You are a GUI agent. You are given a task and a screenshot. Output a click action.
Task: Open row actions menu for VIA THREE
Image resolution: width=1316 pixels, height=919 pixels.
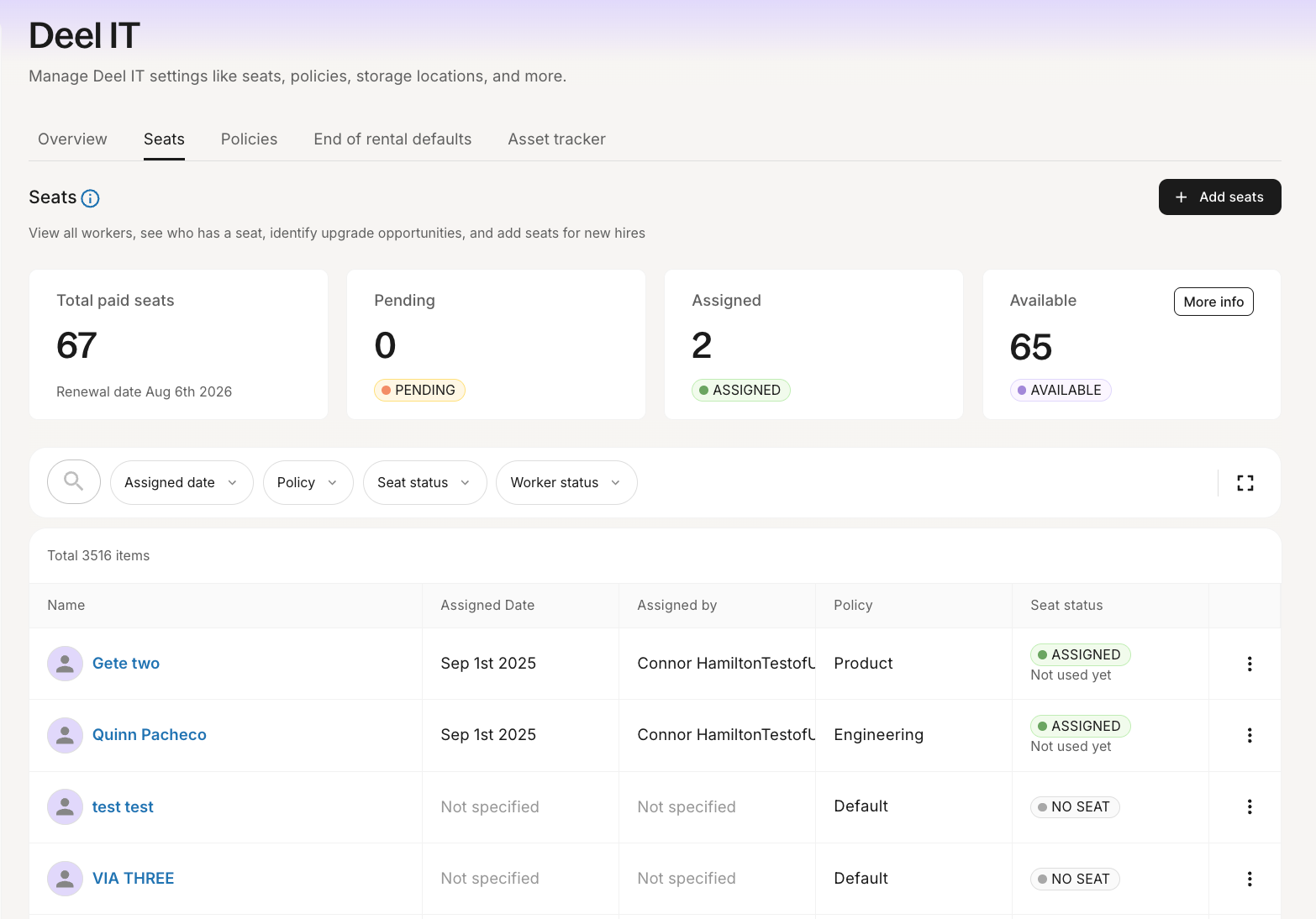coord(1249,879)
